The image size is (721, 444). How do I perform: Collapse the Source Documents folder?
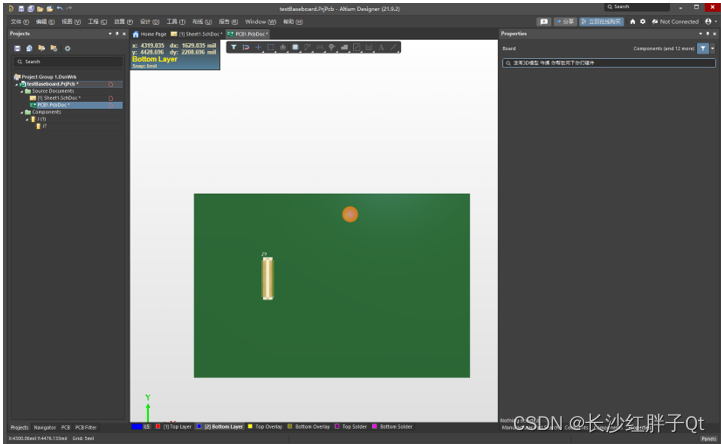coord(22,91)
